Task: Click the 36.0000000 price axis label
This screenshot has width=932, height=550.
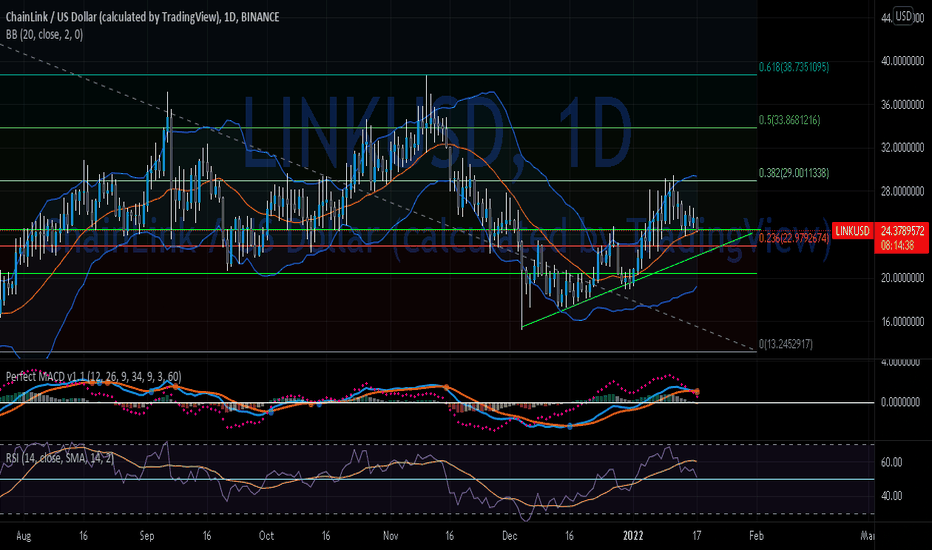Action: click(902, 105)
